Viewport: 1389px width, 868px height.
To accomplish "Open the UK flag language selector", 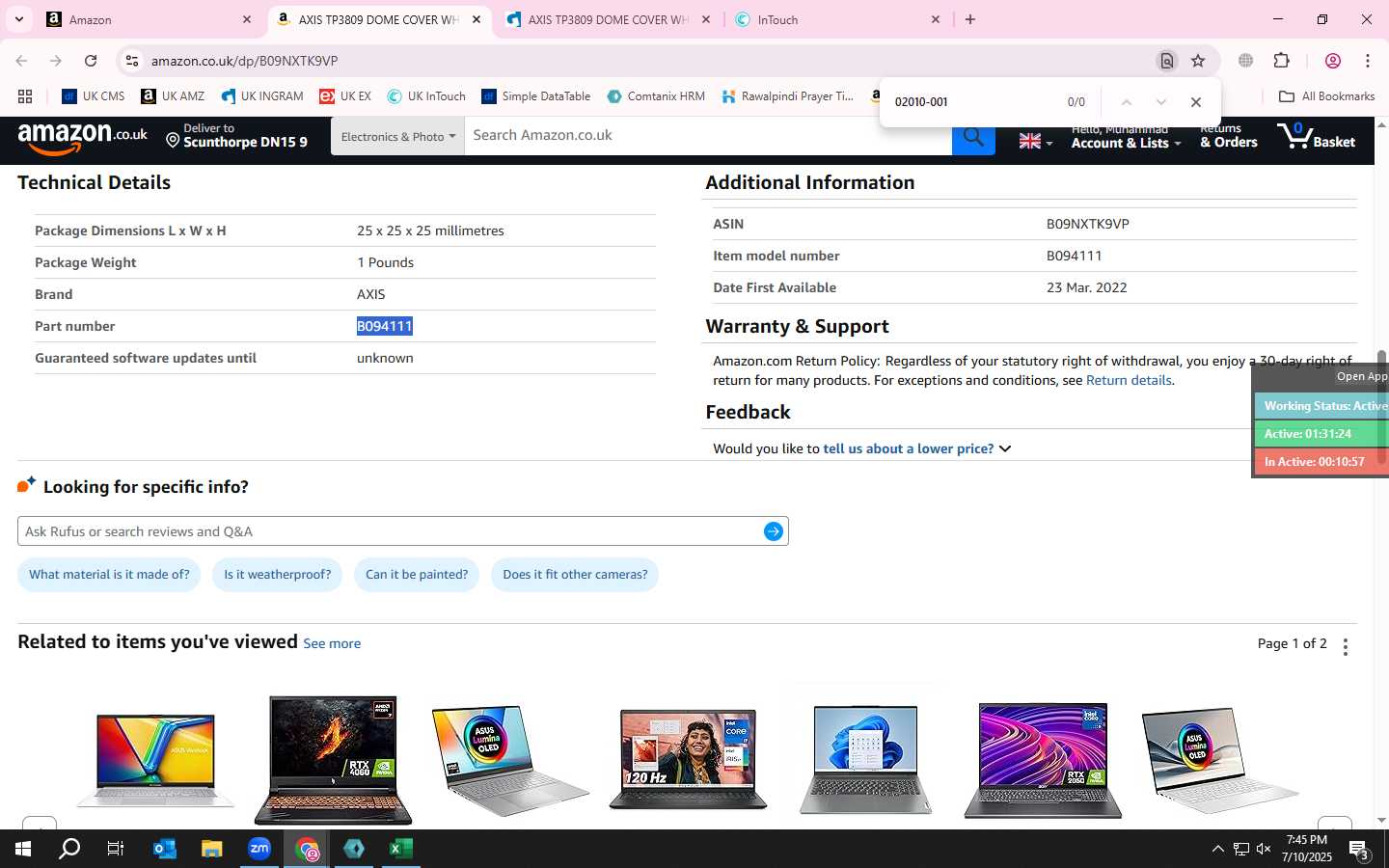I will click(x=1035, y=141).
